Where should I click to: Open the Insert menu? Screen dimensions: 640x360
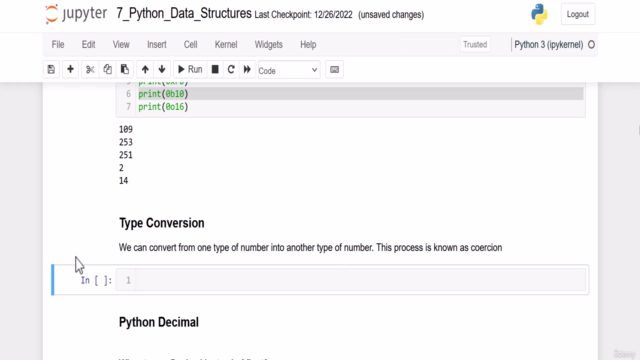point(157,44)
